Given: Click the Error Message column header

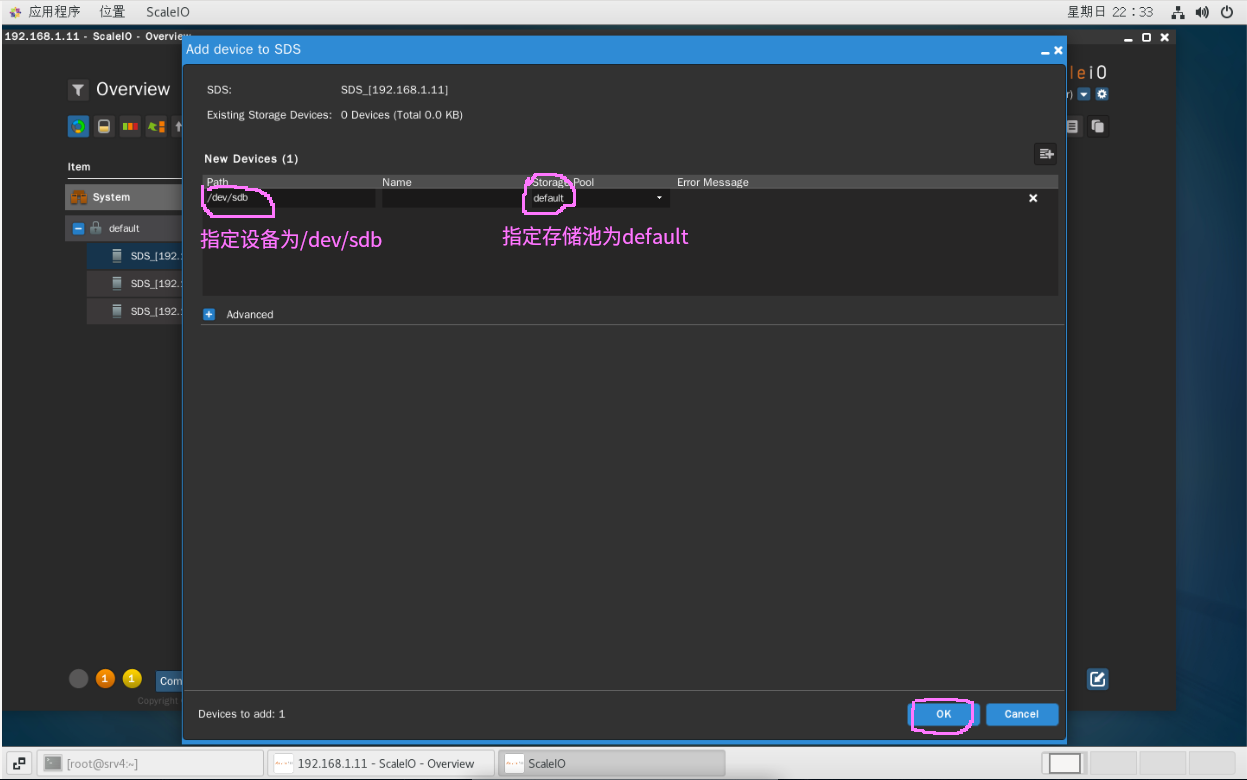Looking at the screenshot, I should point(713,182).
